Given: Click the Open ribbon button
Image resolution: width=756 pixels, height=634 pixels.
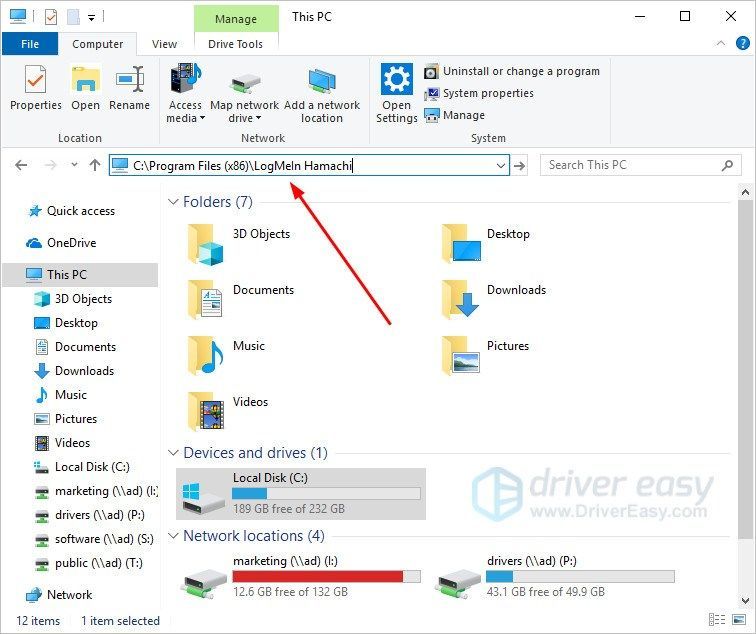Looking at the screenshot, I should click(x=85, y=88).
